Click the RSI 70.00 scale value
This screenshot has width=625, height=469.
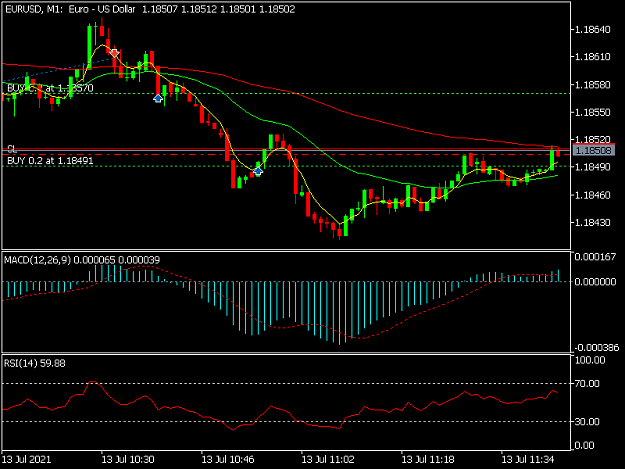pyautogui.click(x=587, y=383)
